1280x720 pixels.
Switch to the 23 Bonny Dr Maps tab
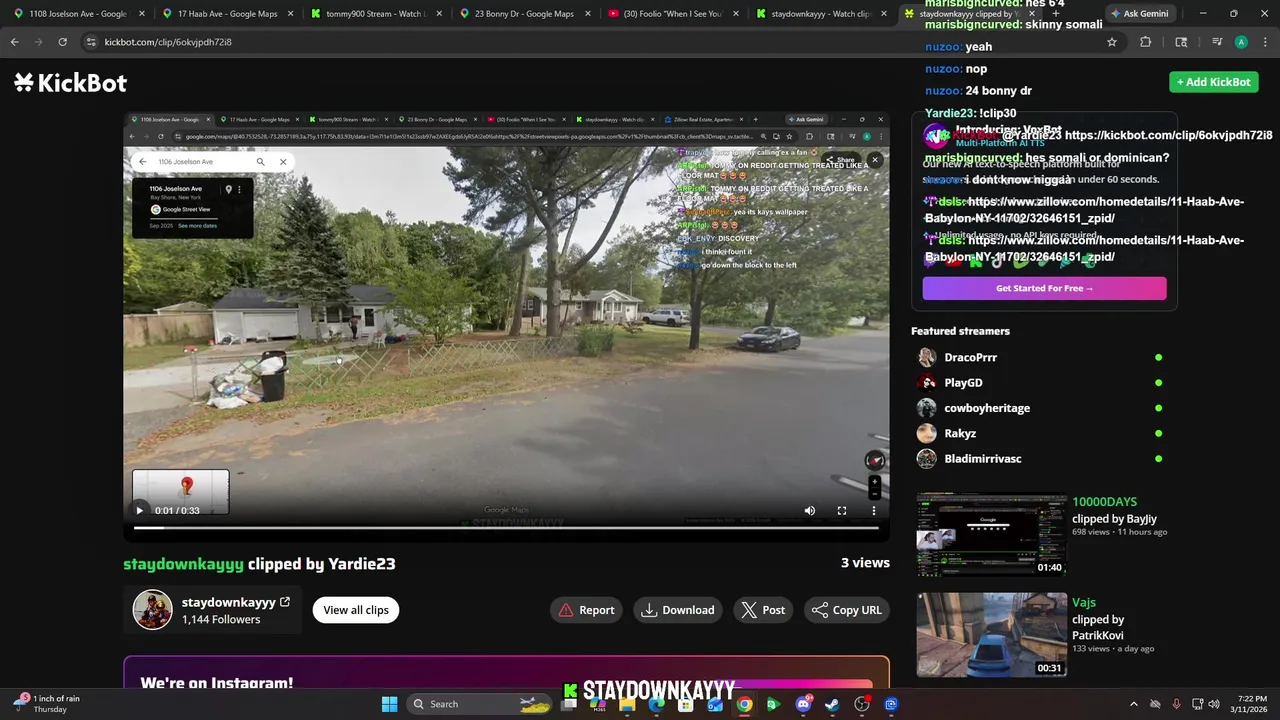520,14
